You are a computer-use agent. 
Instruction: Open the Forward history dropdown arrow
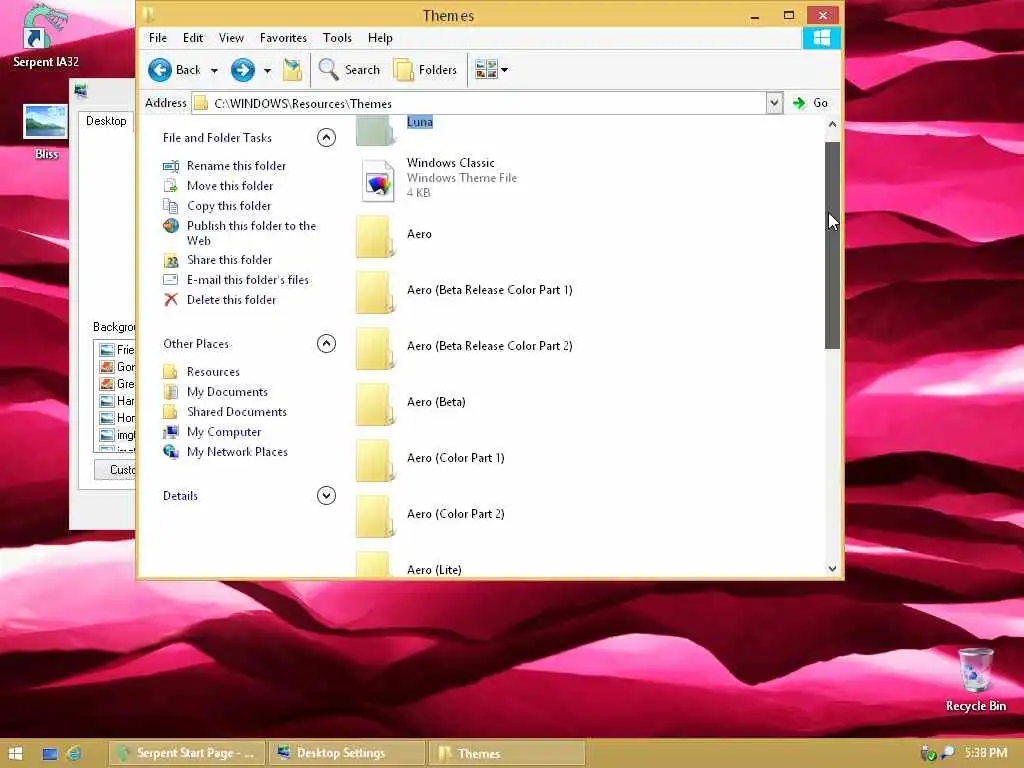pos(267,71)
